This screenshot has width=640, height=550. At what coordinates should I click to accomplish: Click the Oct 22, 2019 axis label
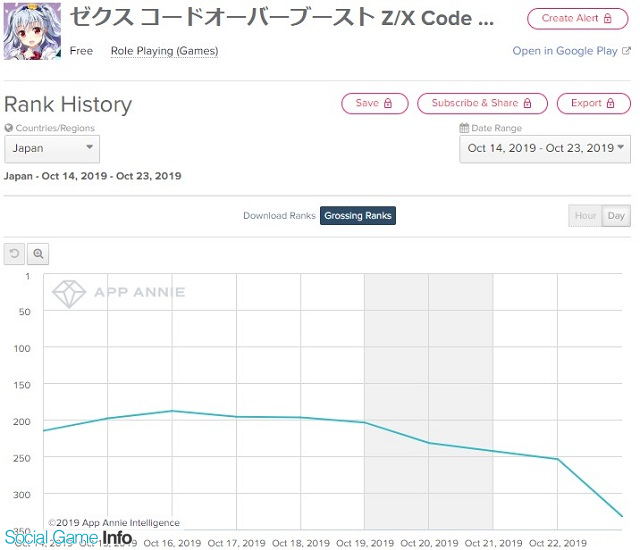(558, 543)
